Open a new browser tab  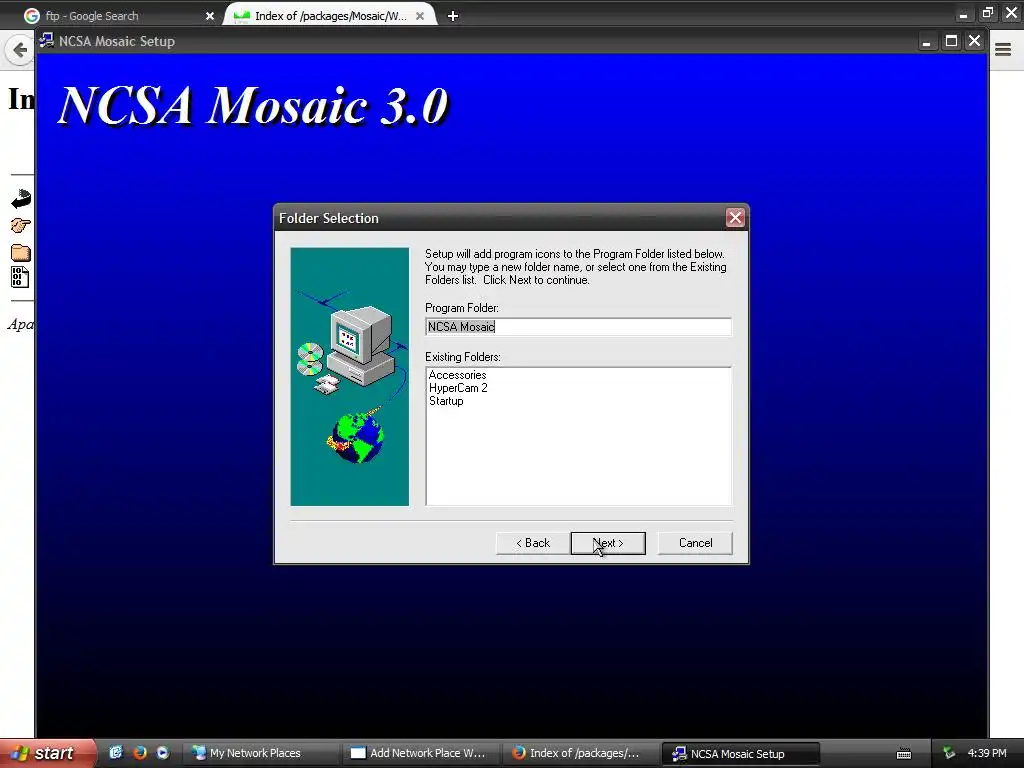453,16
